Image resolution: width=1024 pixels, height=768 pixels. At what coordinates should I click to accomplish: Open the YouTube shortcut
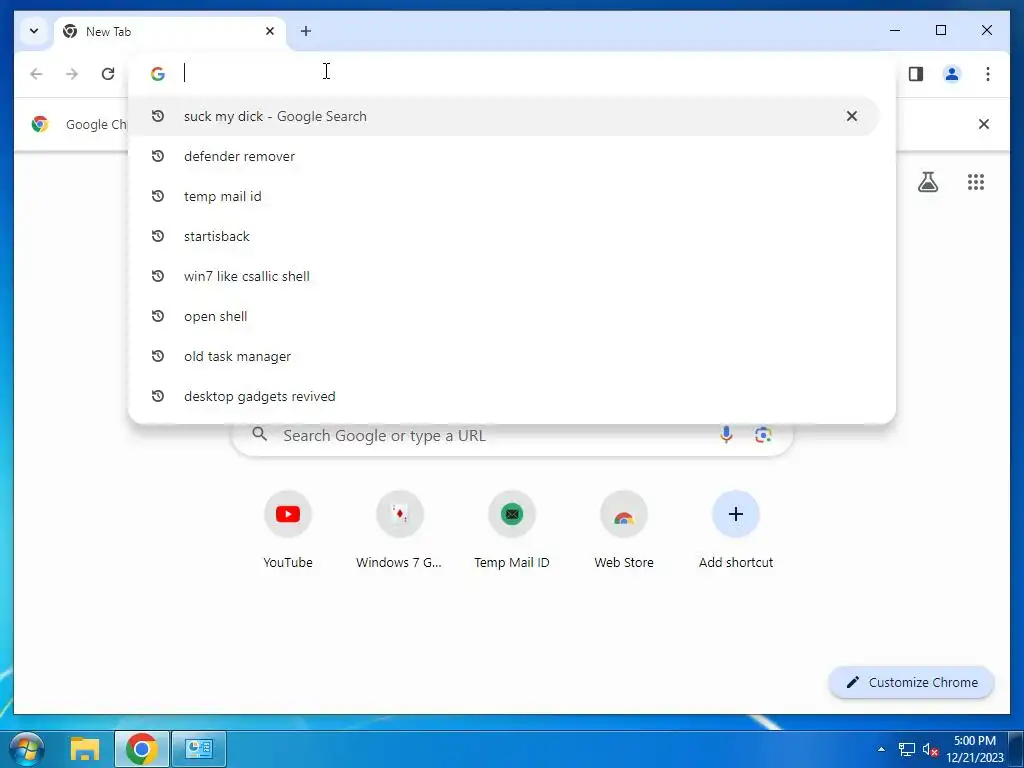(x=288, y=530)
